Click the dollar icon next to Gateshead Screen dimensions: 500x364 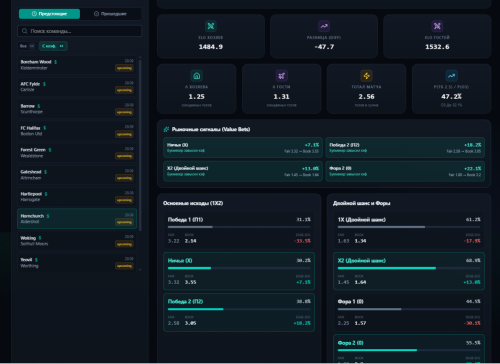pyautogui.click(x=45, y=172)
